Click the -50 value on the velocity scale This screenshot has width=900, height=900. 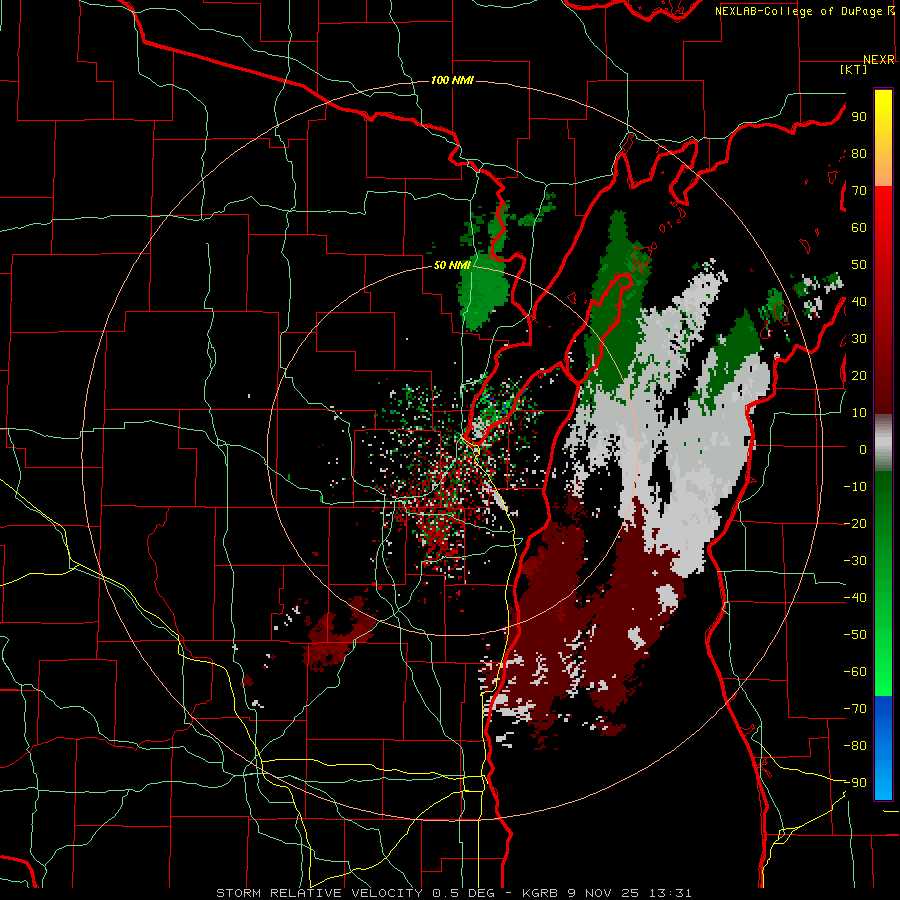coord(855,635)
